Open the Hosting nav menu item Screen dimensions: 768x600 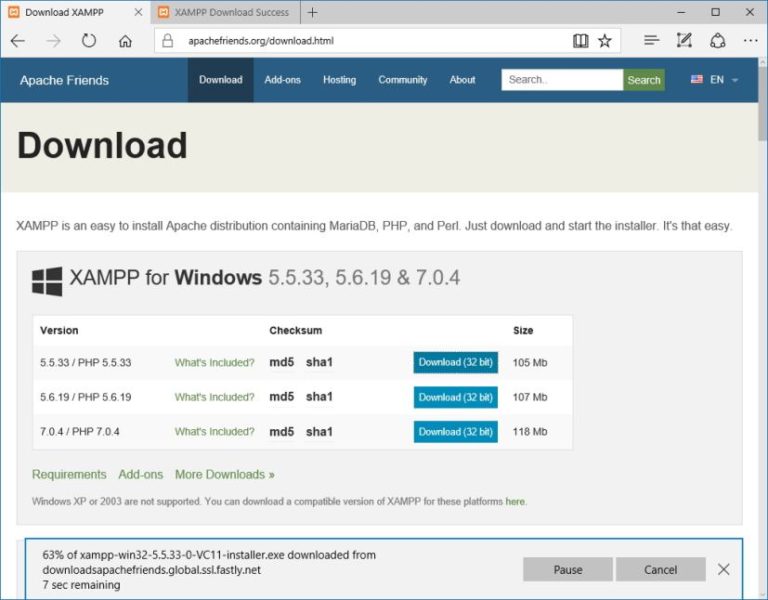(x=339, y=80)
